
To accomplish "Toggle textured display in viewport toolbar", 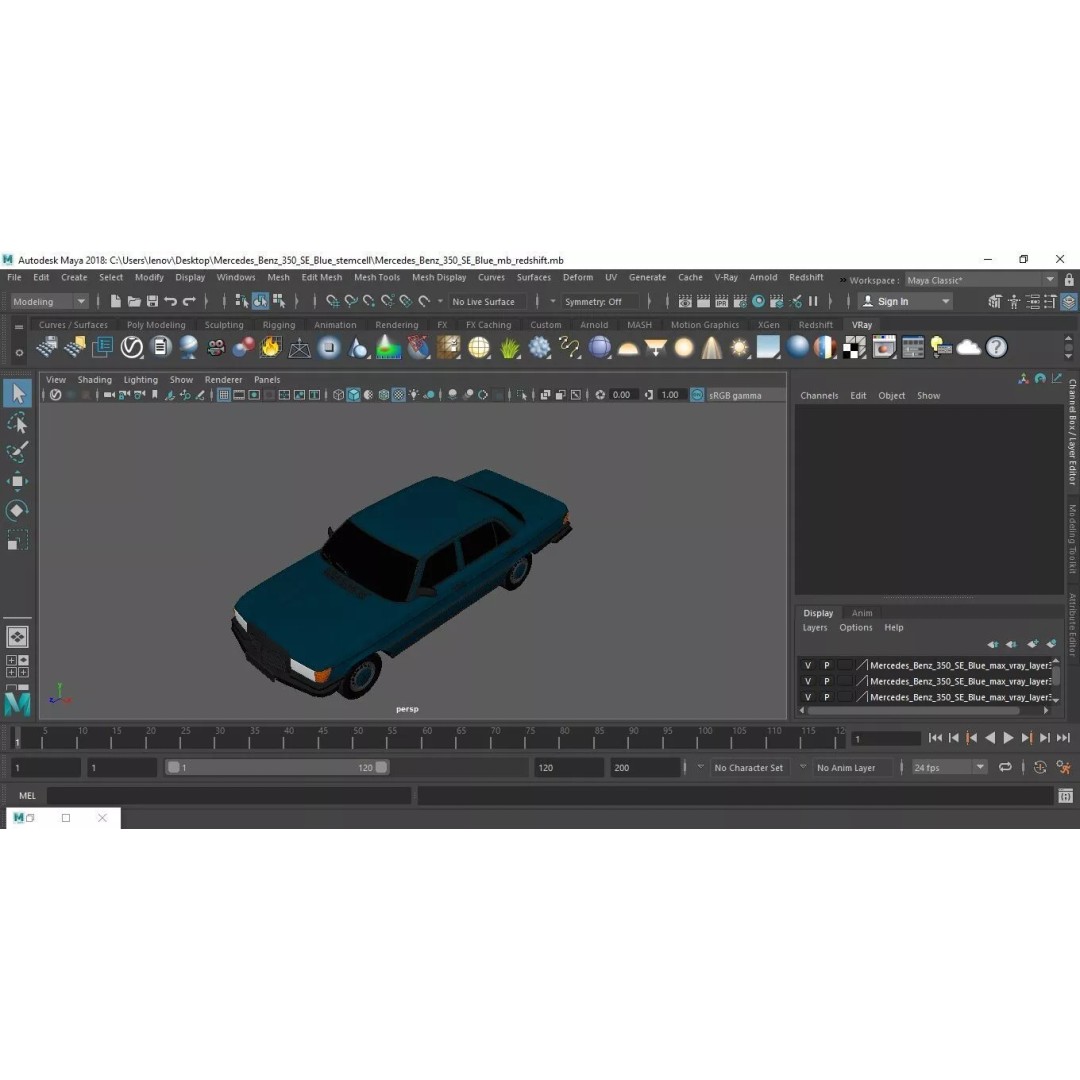I will click(399, 395).
